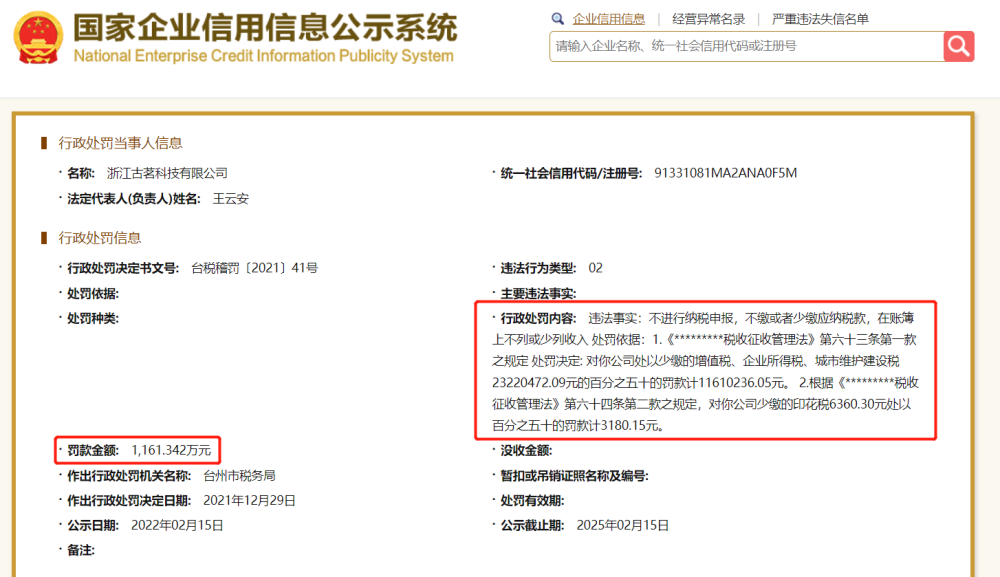The image size is (1000, 577).
Task: Focus the enterprise name search input field
Action: tap(746, 46)
